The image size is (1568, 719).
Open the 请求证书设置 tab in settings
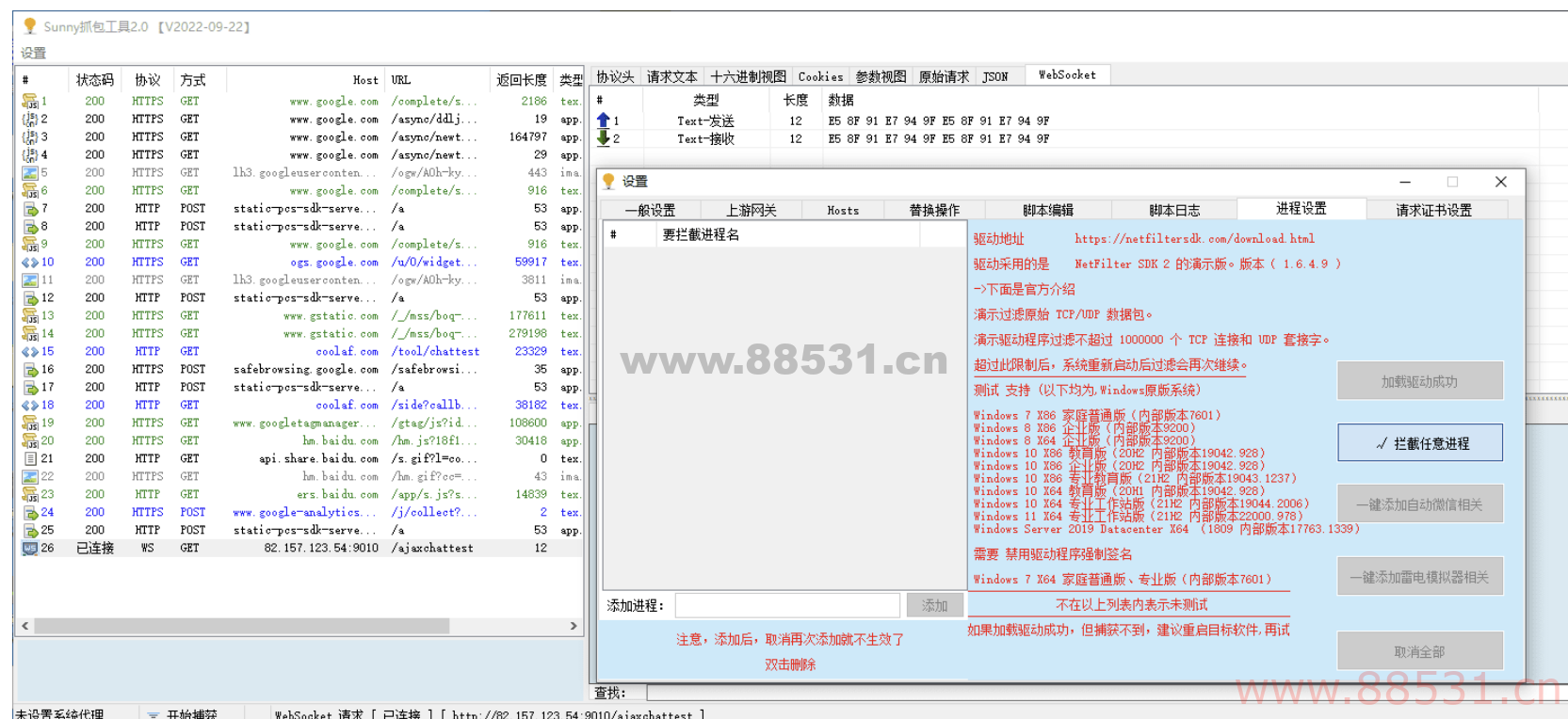[1433, 210]
